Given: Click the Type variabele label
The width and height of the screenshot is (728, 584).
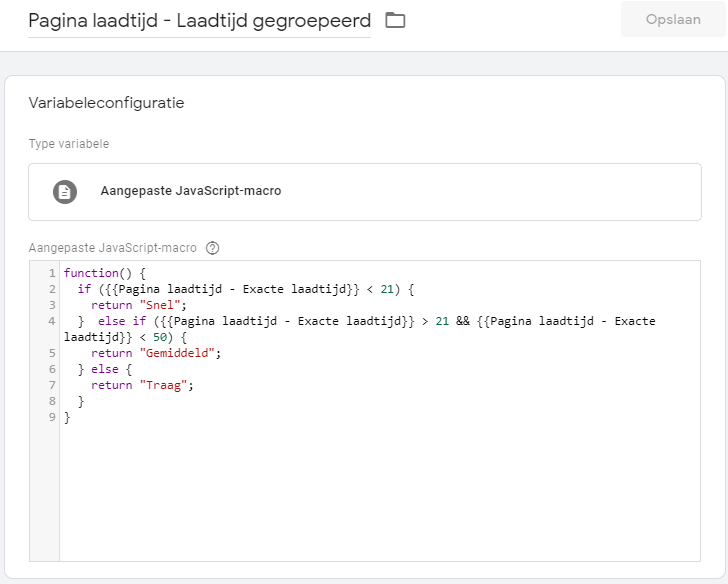Looking at the screenshot, I should pyautogui.click(x=69, y=144).
